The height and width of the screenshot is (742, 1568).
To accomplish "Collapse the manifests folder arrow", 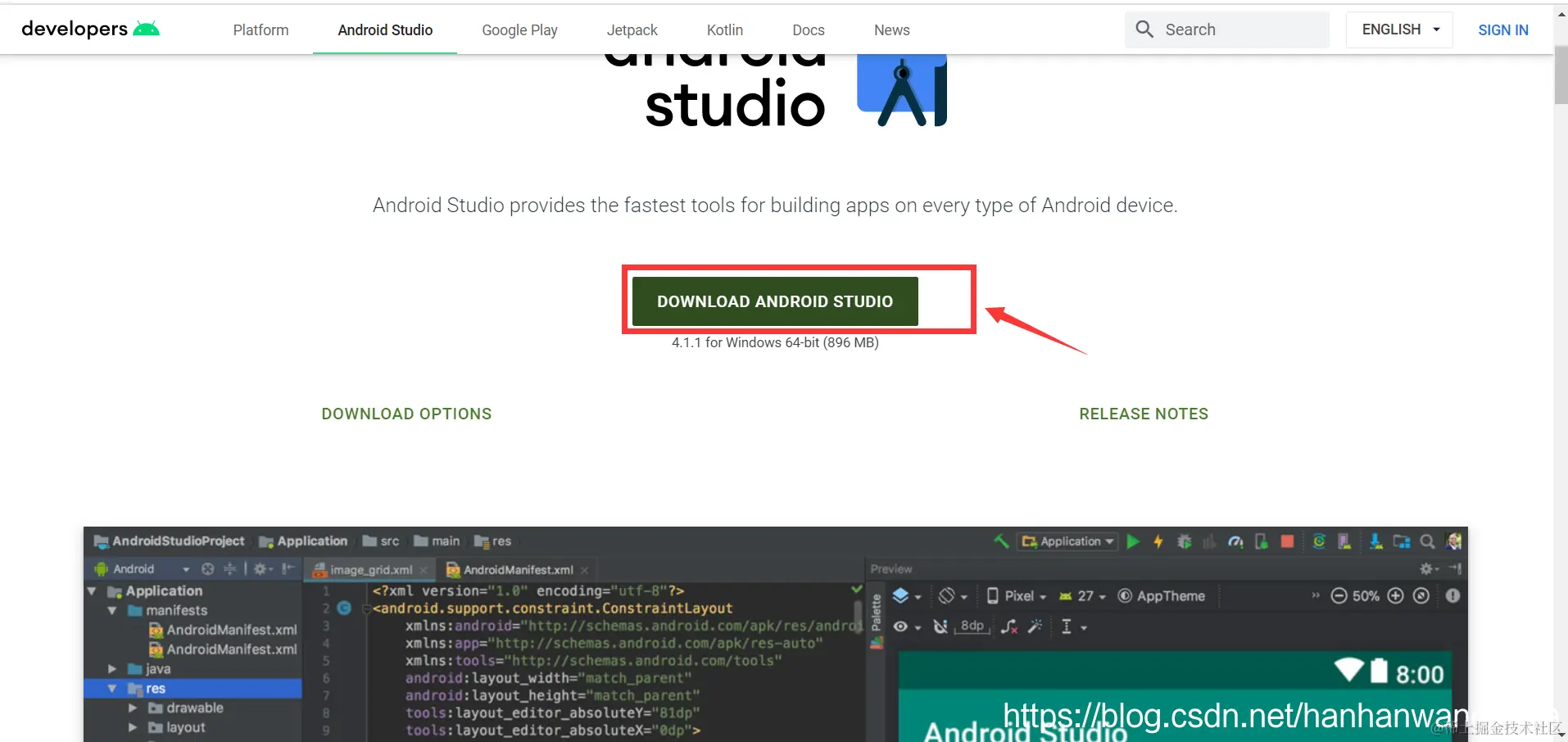I will [112, 610].
